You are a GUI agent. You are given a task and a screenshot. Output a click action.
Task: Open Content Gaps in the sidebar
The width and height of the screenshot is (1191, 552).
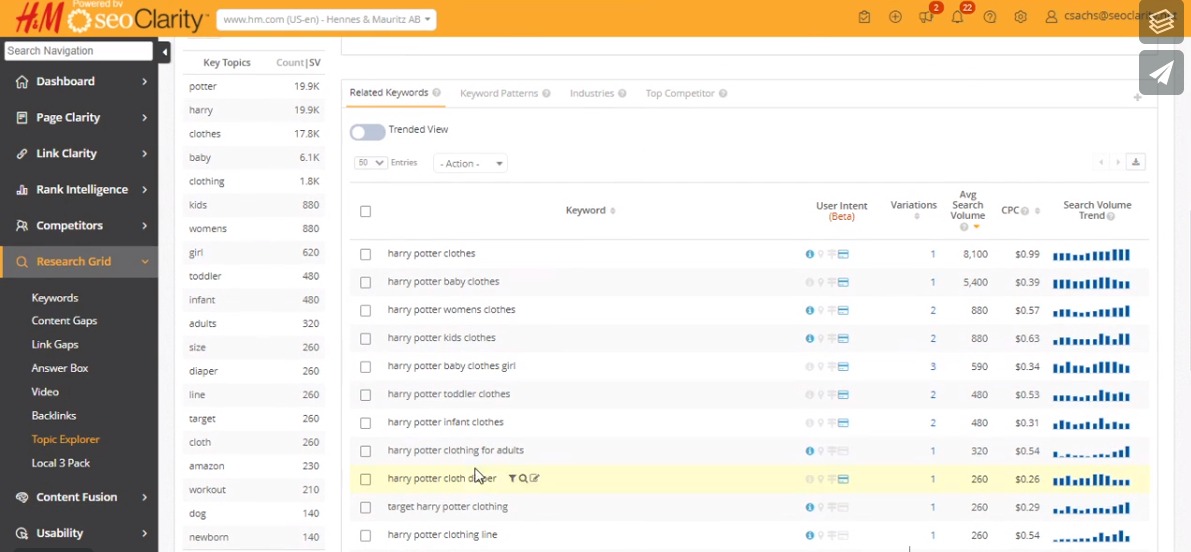point(65,321)
